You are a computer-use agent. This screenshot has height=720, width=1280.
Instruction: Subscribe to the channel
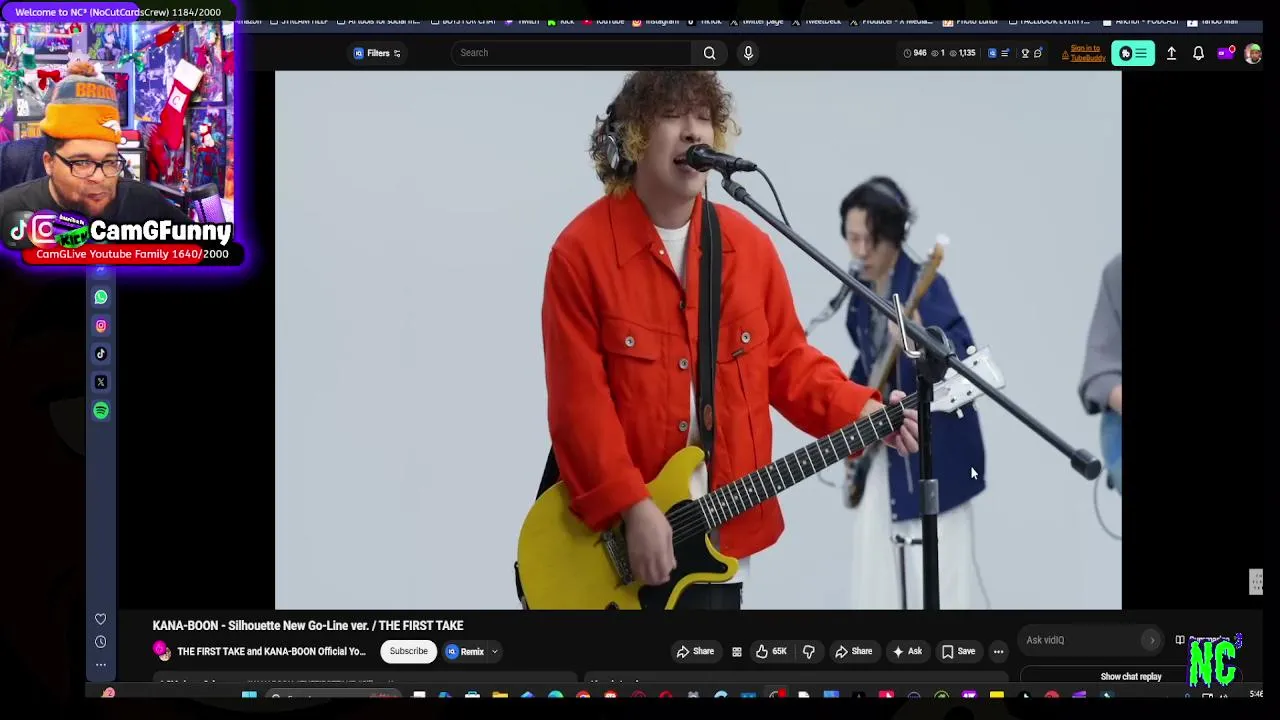point(408,651)
